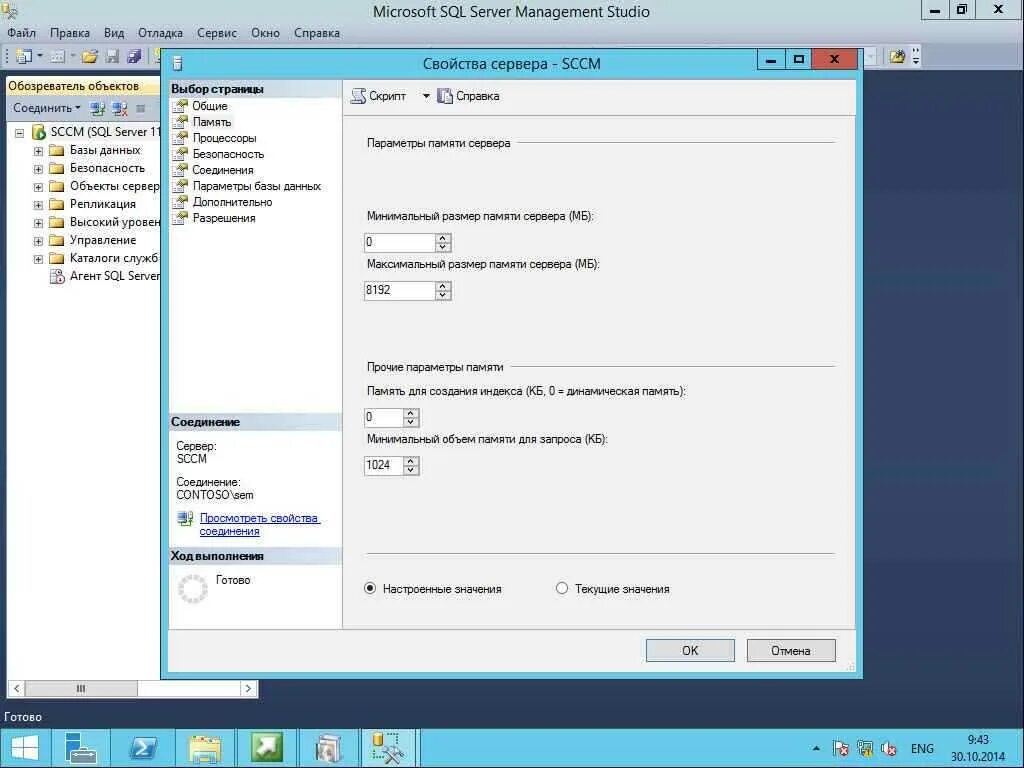
Task: Expand the Каталоги служб folder
Action: coord(39,259)
